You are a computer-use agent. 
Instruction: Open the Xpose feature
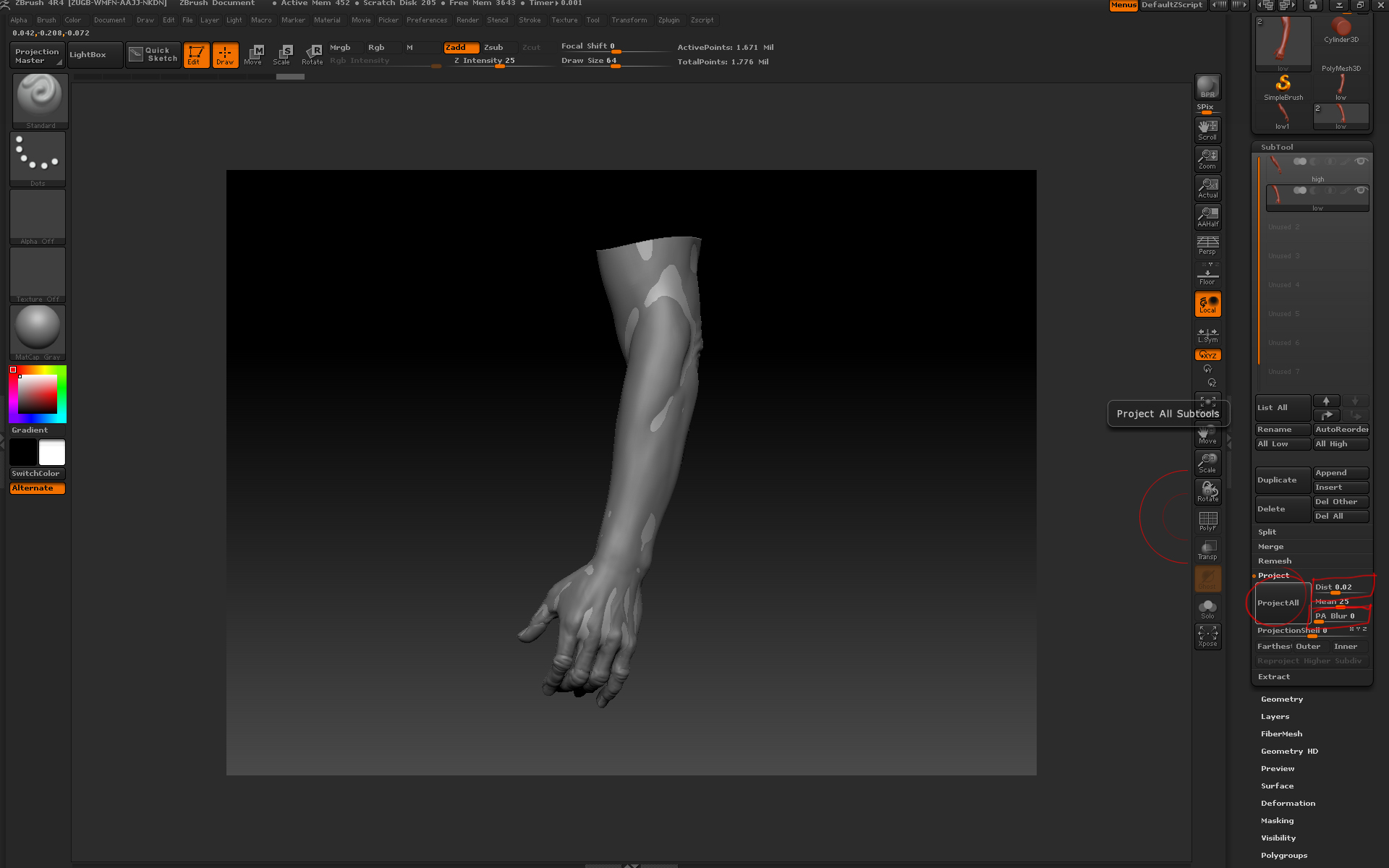coord(1207,637)
